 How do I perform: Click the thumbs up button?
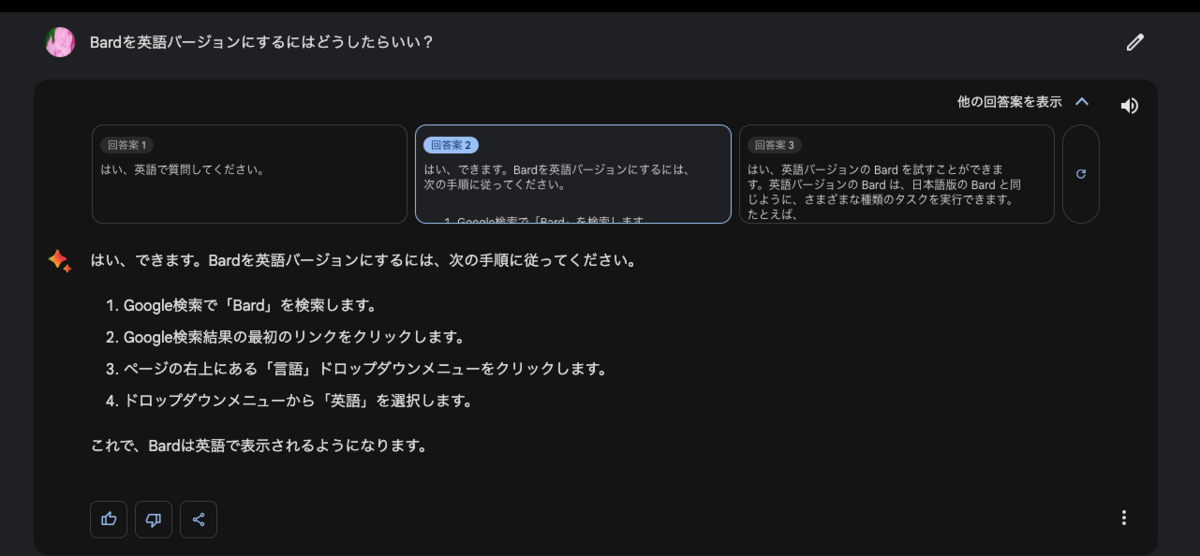pyautogui.click(x=109, y=519)
